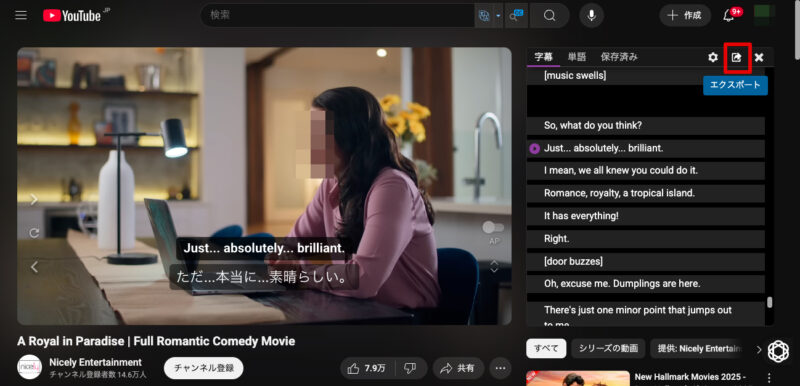Click the subtitle list scrollbar thumb
The image size is (800, 386).
pos(769,302)
